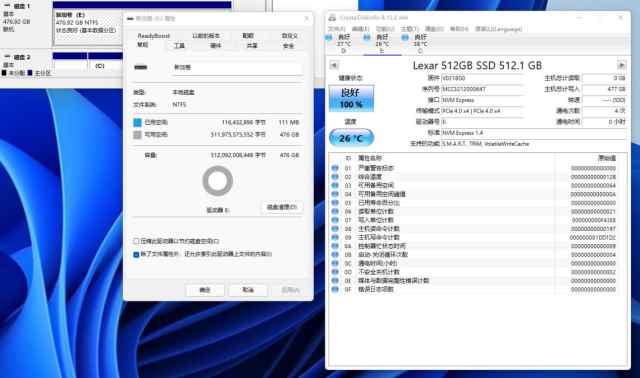This screenshot has width=640, height=378.
Task: Click the 26 °C temperature indicator
Action: pos(351,138)
